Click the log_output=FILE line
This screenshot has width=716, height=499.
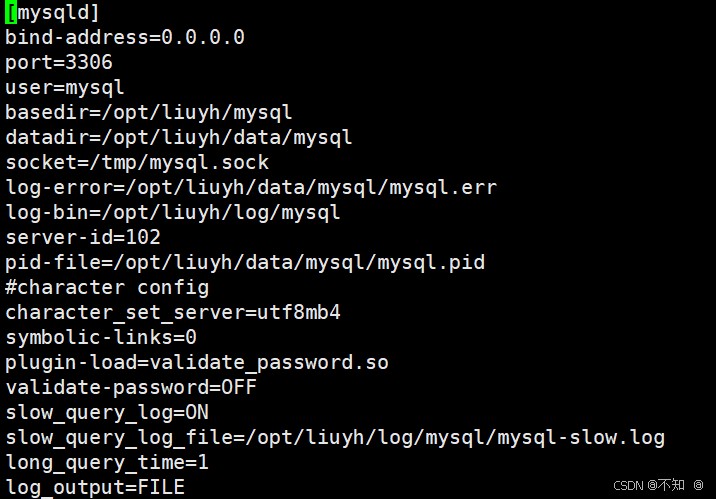pos(94,487)
